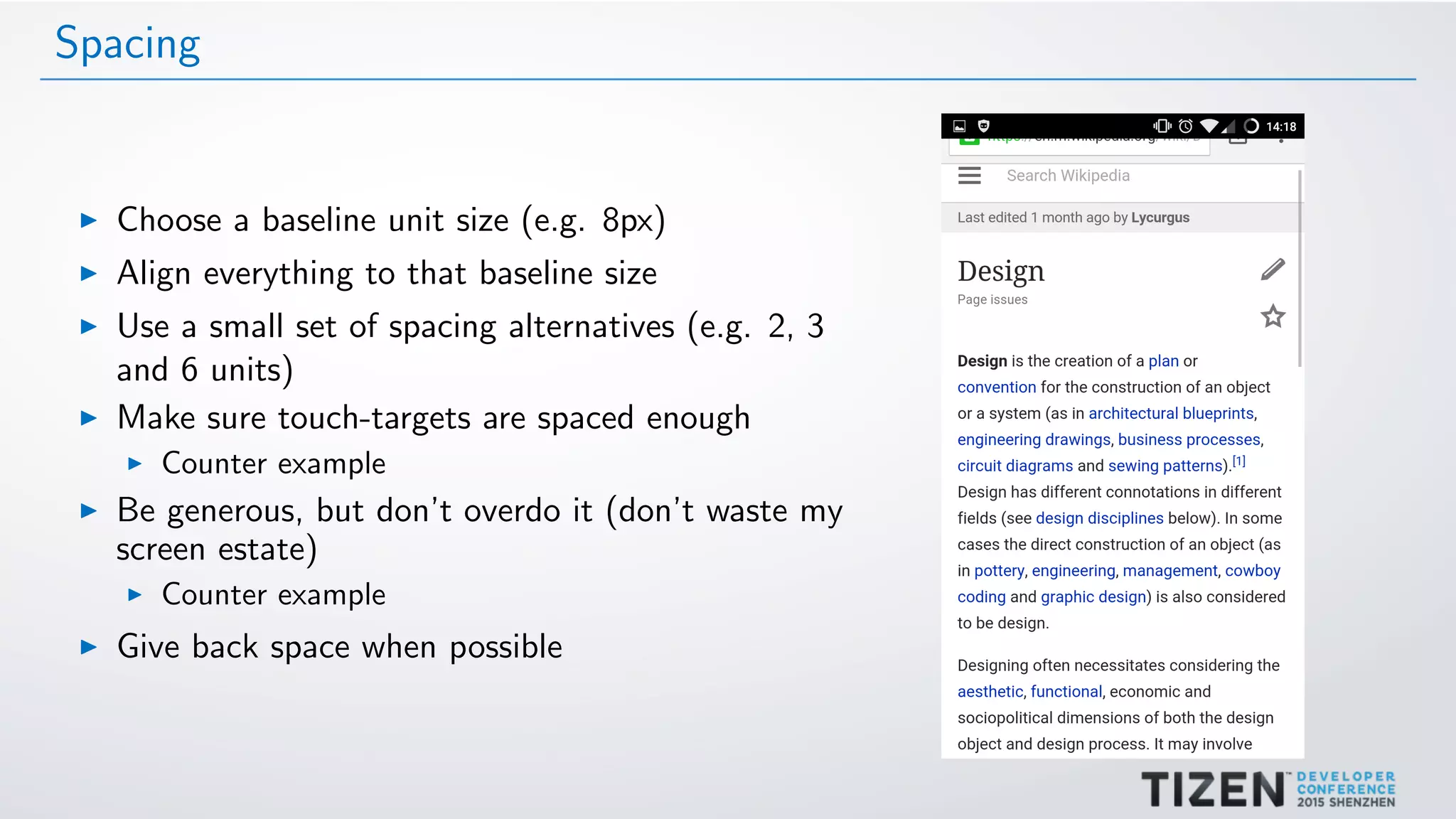This screenshot has width=1456, height=819.
Task: Click the 14:18 clock in status bar
Action: point(1281,127)
